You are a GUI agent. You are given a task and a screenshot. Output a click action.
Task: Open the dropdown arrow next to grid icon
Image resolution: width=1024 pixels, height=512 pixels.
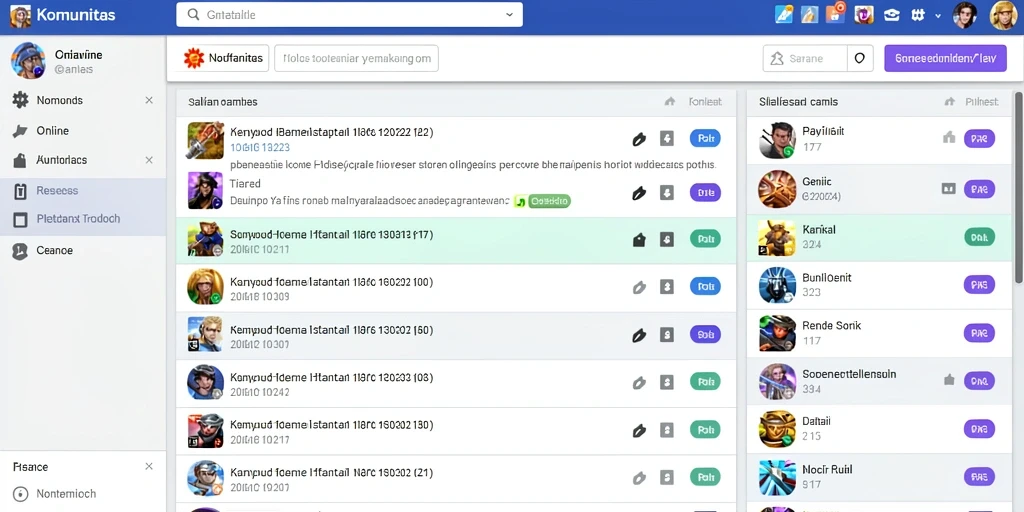[x=938, y=15]
